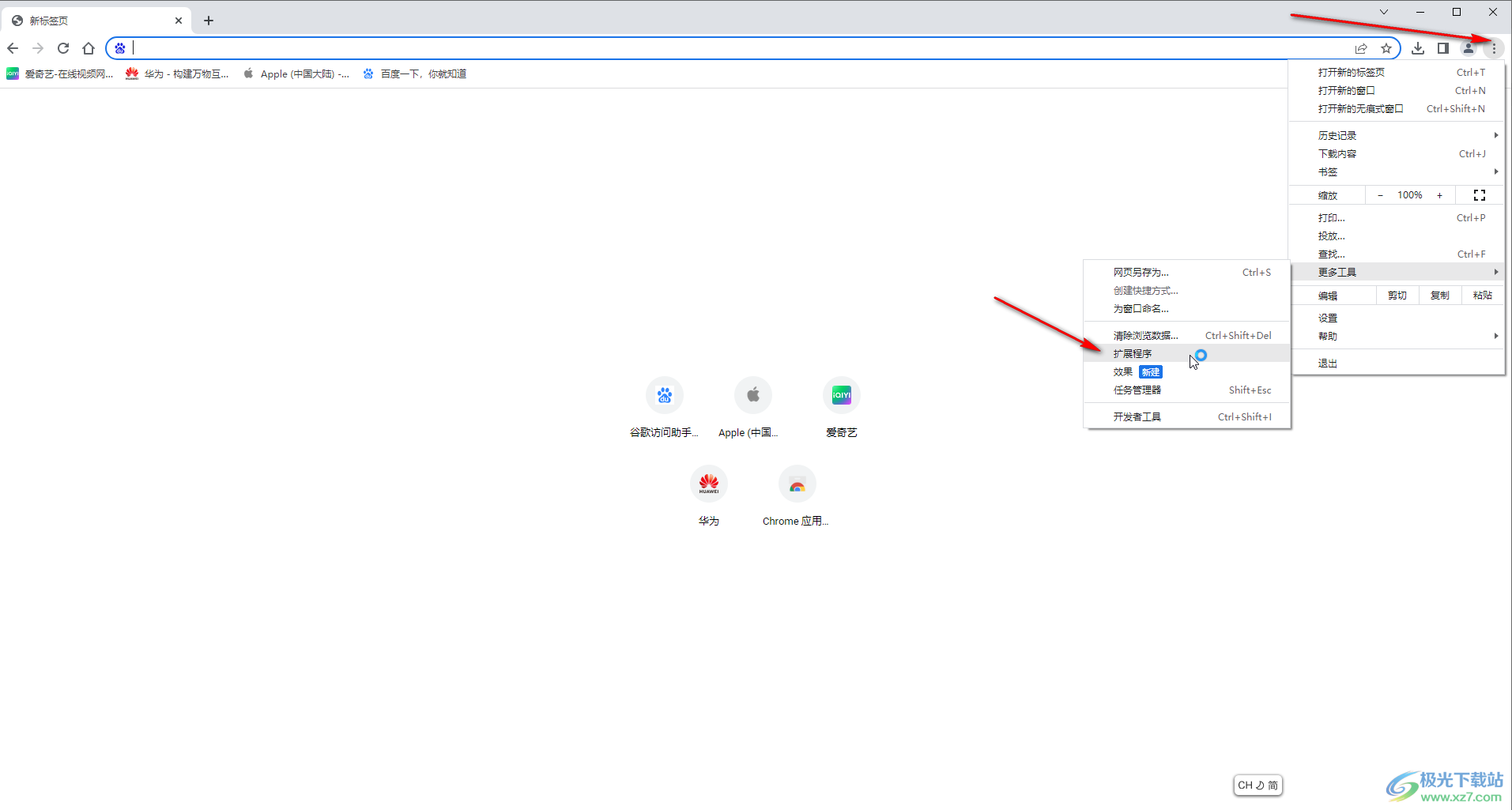The width and height of the screenshot is (1512, 810).
Task: Enter fullscreen with the zoom row icon
Action: click(1479, 195)
